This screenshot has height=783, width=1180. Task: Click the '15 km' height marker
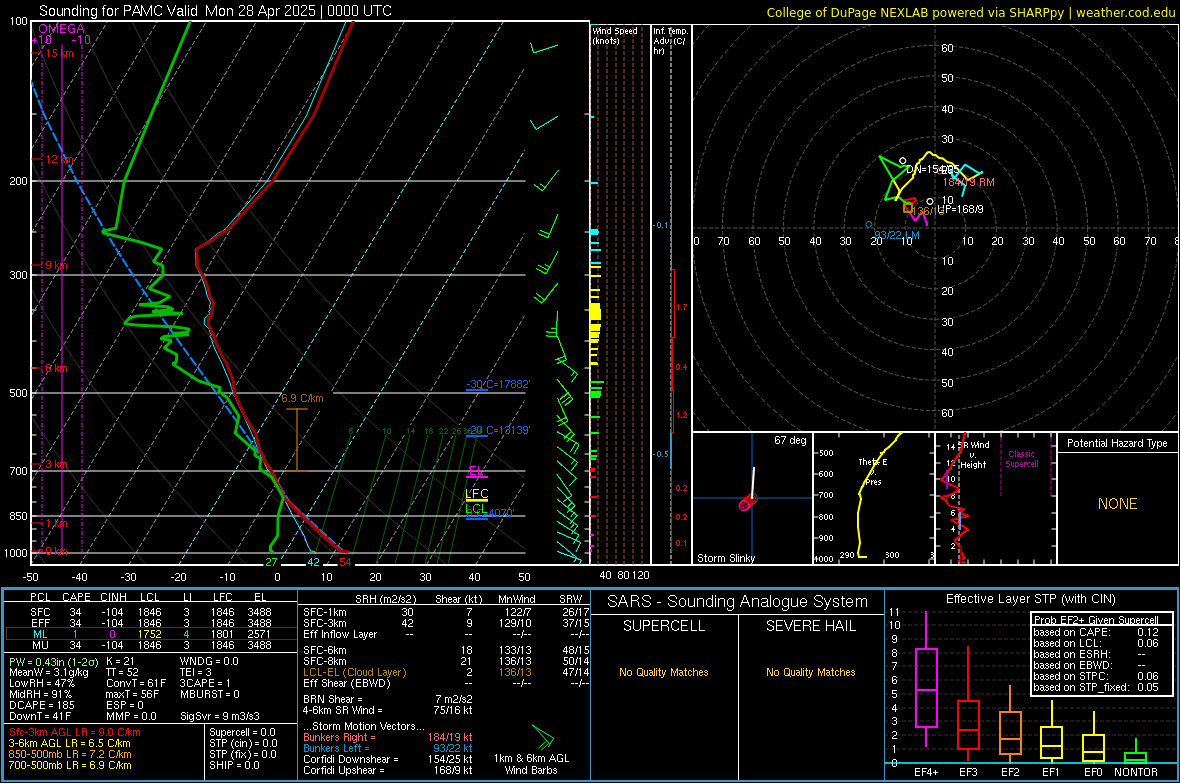click(59, 53)
